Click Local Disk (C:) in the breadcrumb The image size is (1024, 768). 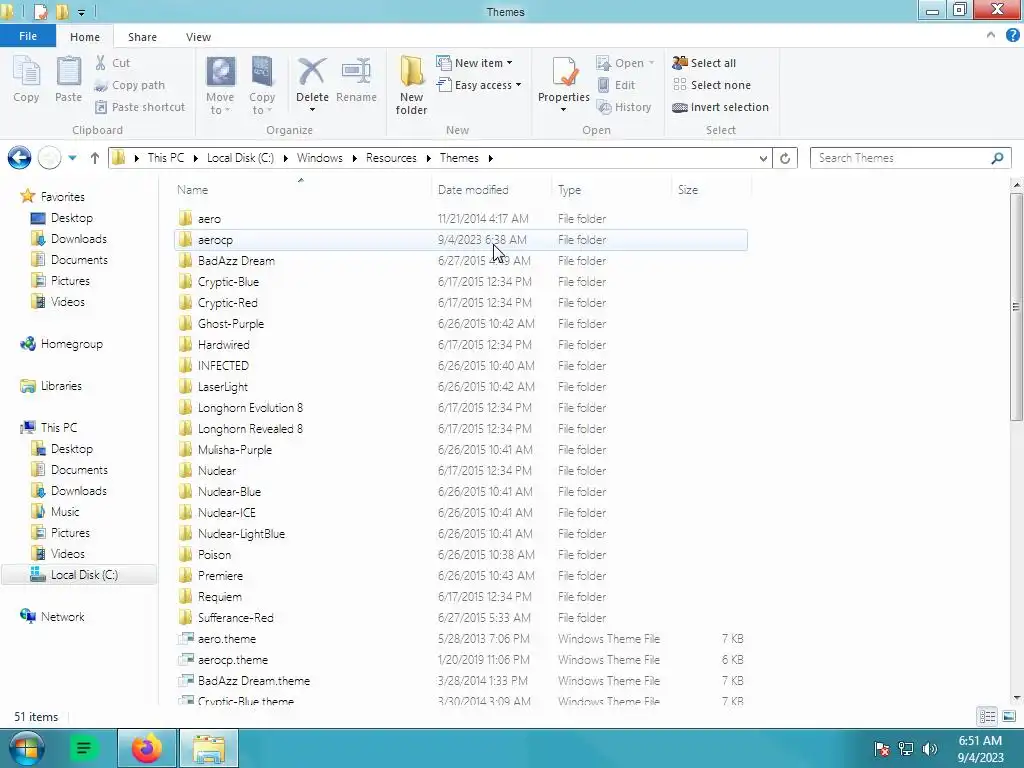click(240, 158)
